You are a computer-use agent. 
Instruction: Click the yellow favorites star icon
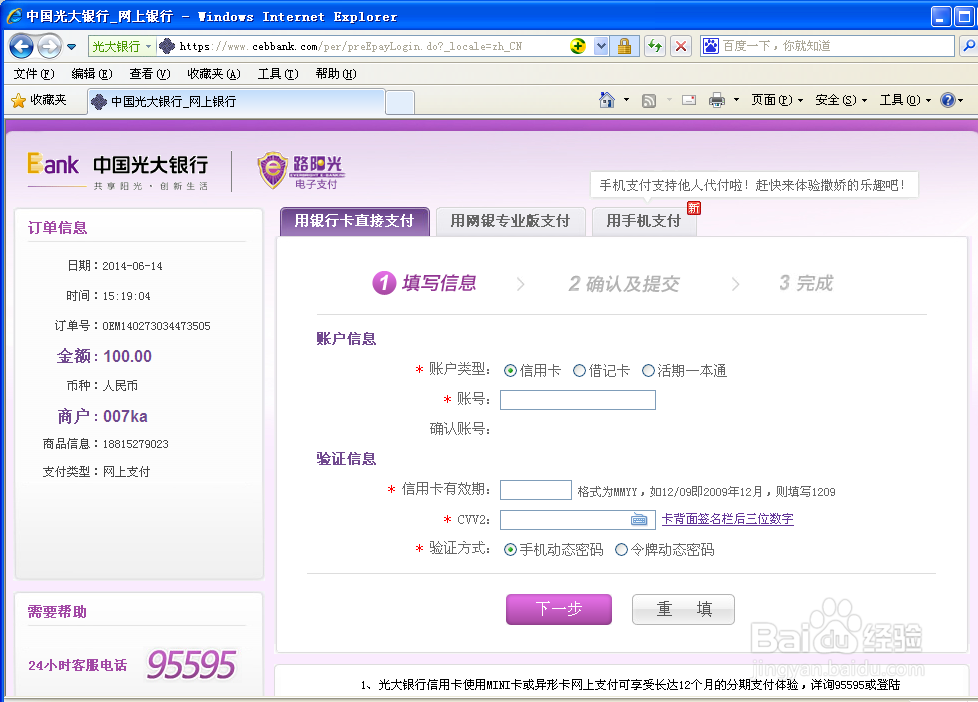[x=18, y=99]
